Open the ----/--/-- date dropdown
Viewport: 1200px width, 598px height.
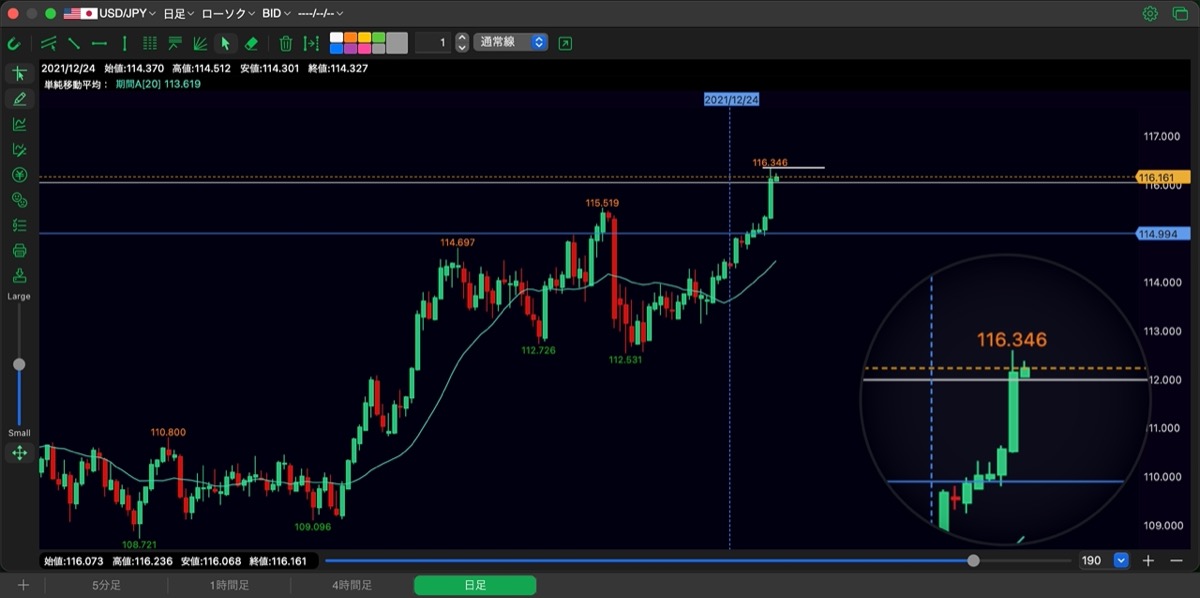coord(321,14)
